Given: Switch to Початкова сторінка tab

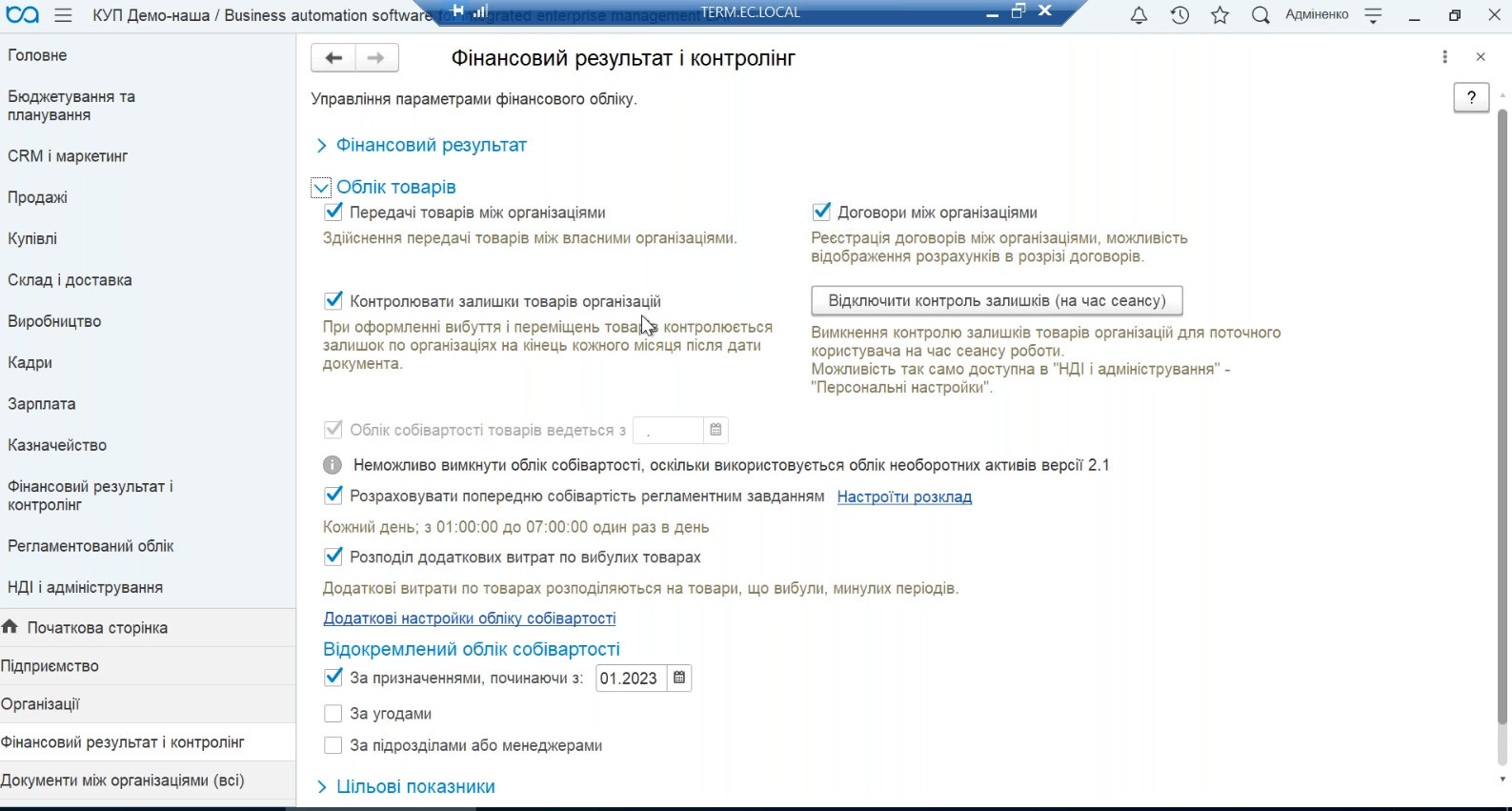Looking at the screenshot, I should 148,628.
